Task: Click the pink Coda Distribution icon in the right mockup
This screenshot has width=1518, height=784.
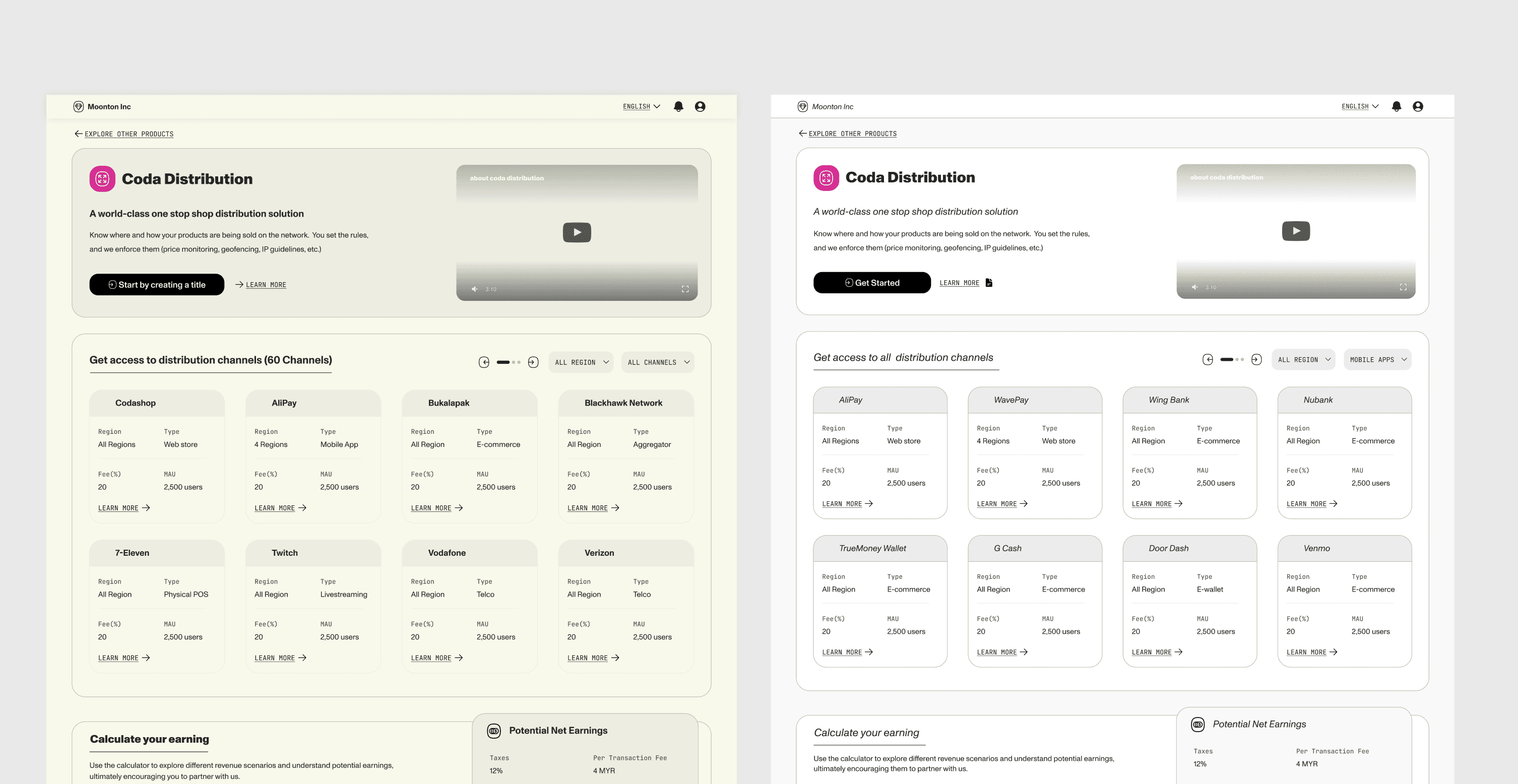Action: (x=826, y=177)
